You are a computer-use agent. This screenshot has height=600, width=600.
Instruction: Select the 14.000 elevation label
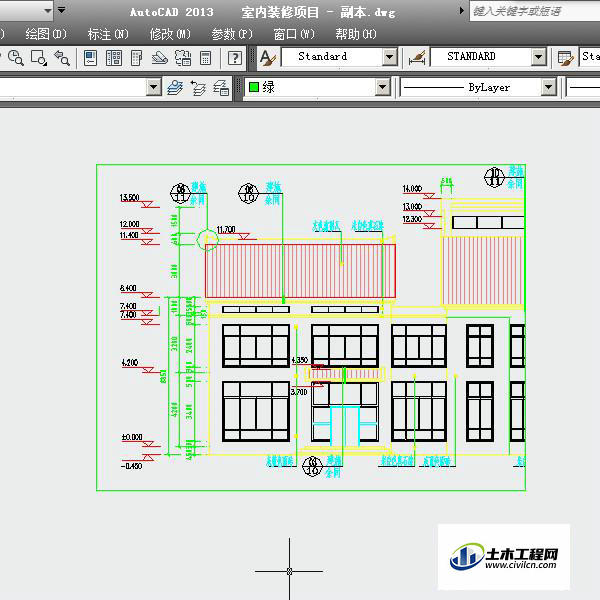[x=412, y=188]
